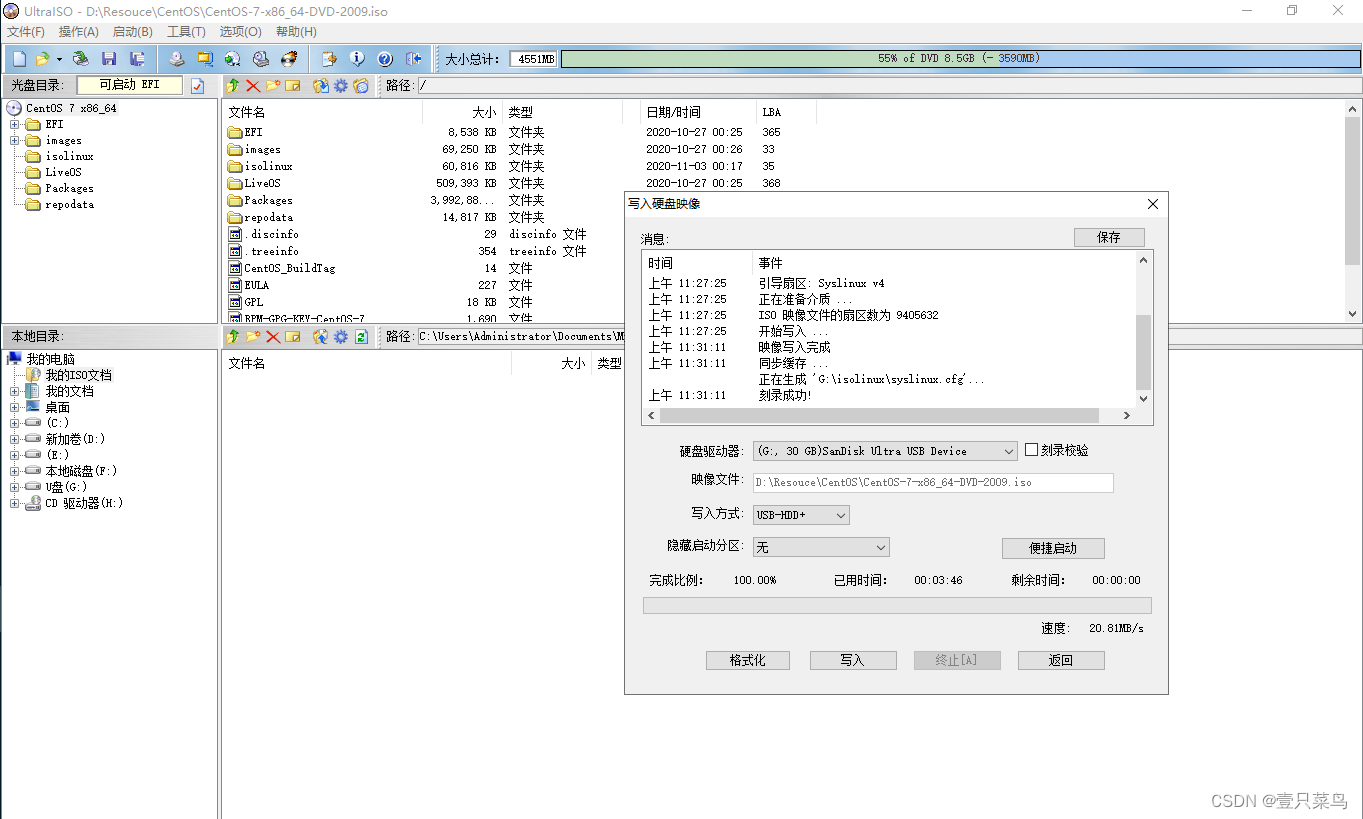
Task: Click the Up arrow icon in image pane
Action: tap(233, 86)
